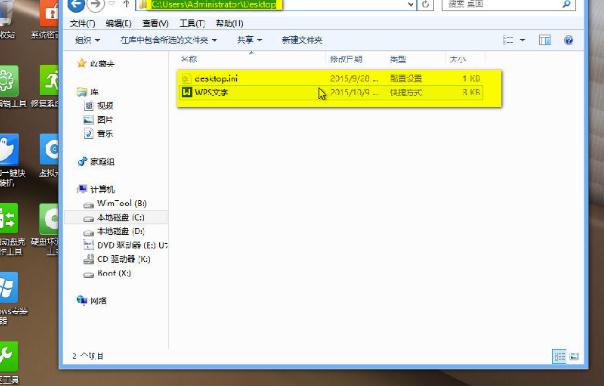Image resolution: width=604 pixels, height=386 pixels.
Task: Select 网络 in the navigation pane
Action: coord(98,300)
